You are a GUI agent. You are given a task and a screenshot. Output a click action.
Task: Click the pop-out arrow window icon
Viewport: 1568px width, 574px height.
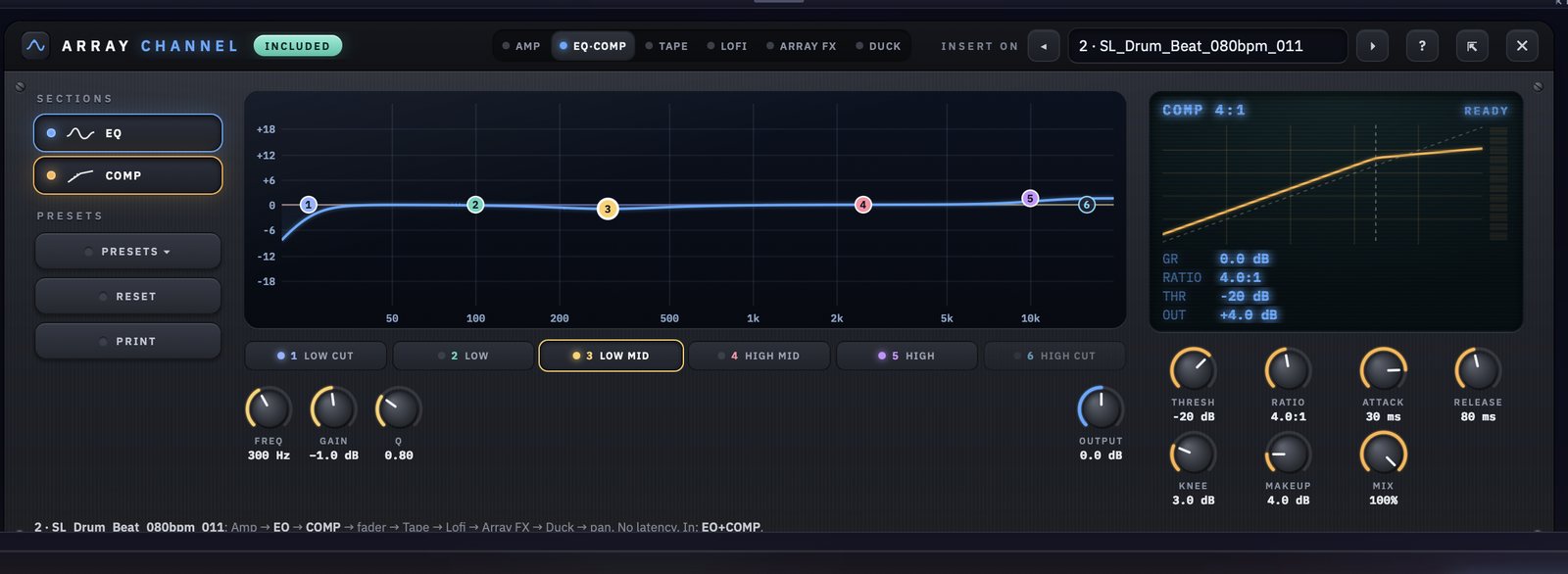pyautogui.click(x=1472, y=46)
